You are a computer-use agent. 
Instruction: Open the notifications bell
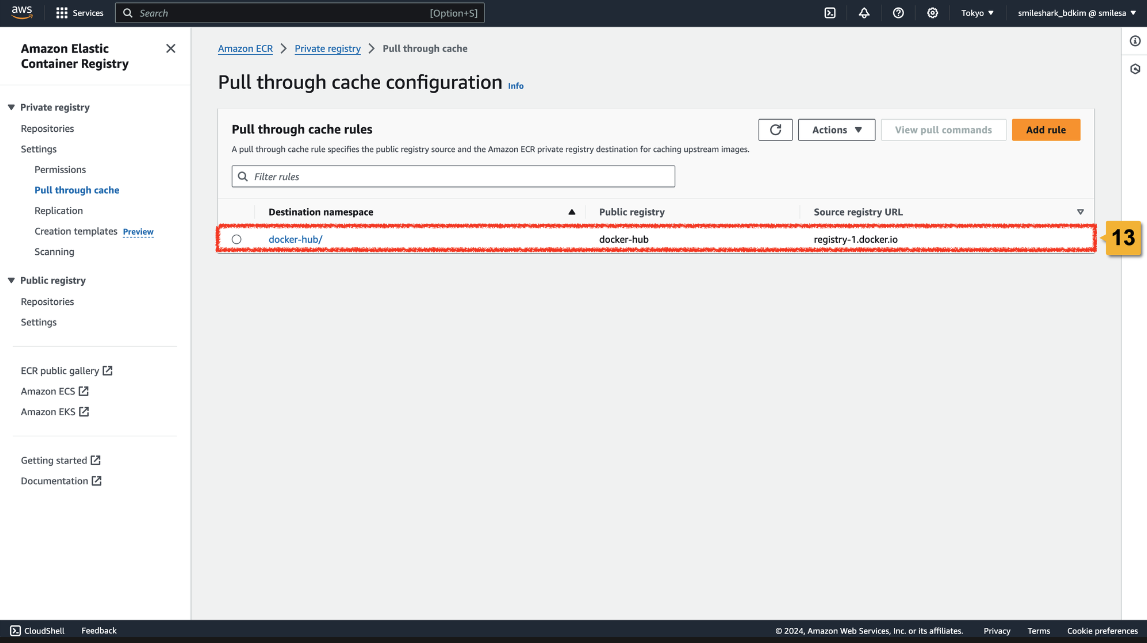click(x=864, y=13)
